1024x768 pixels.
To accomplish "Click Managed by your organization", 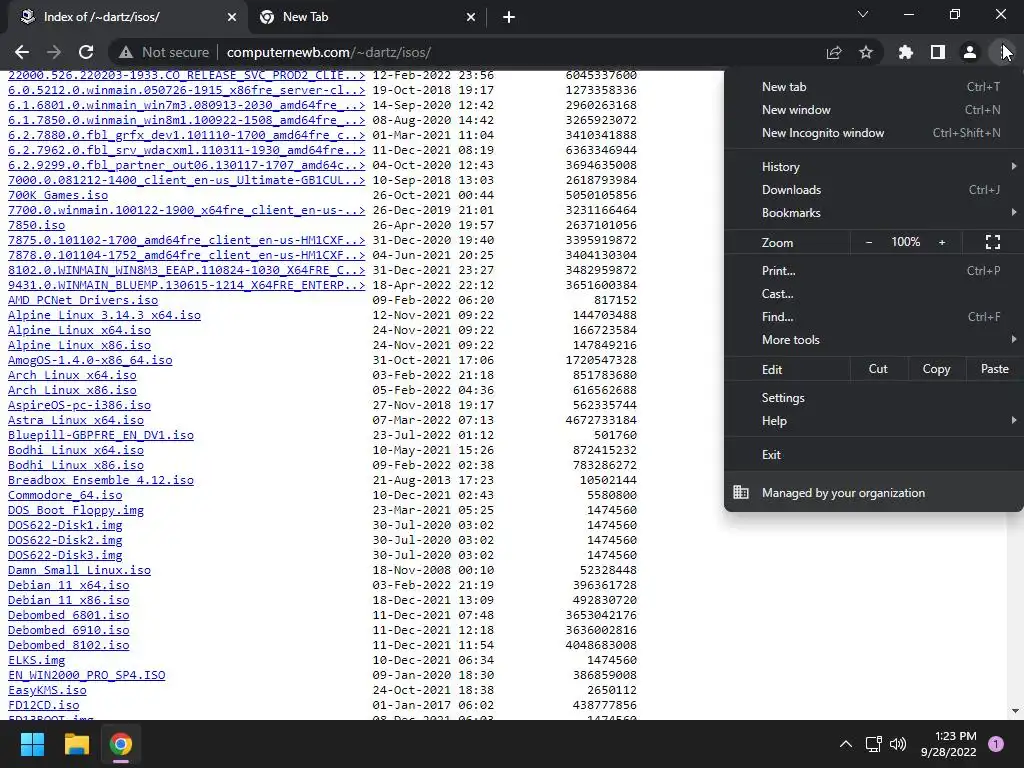I will point(874,492).
